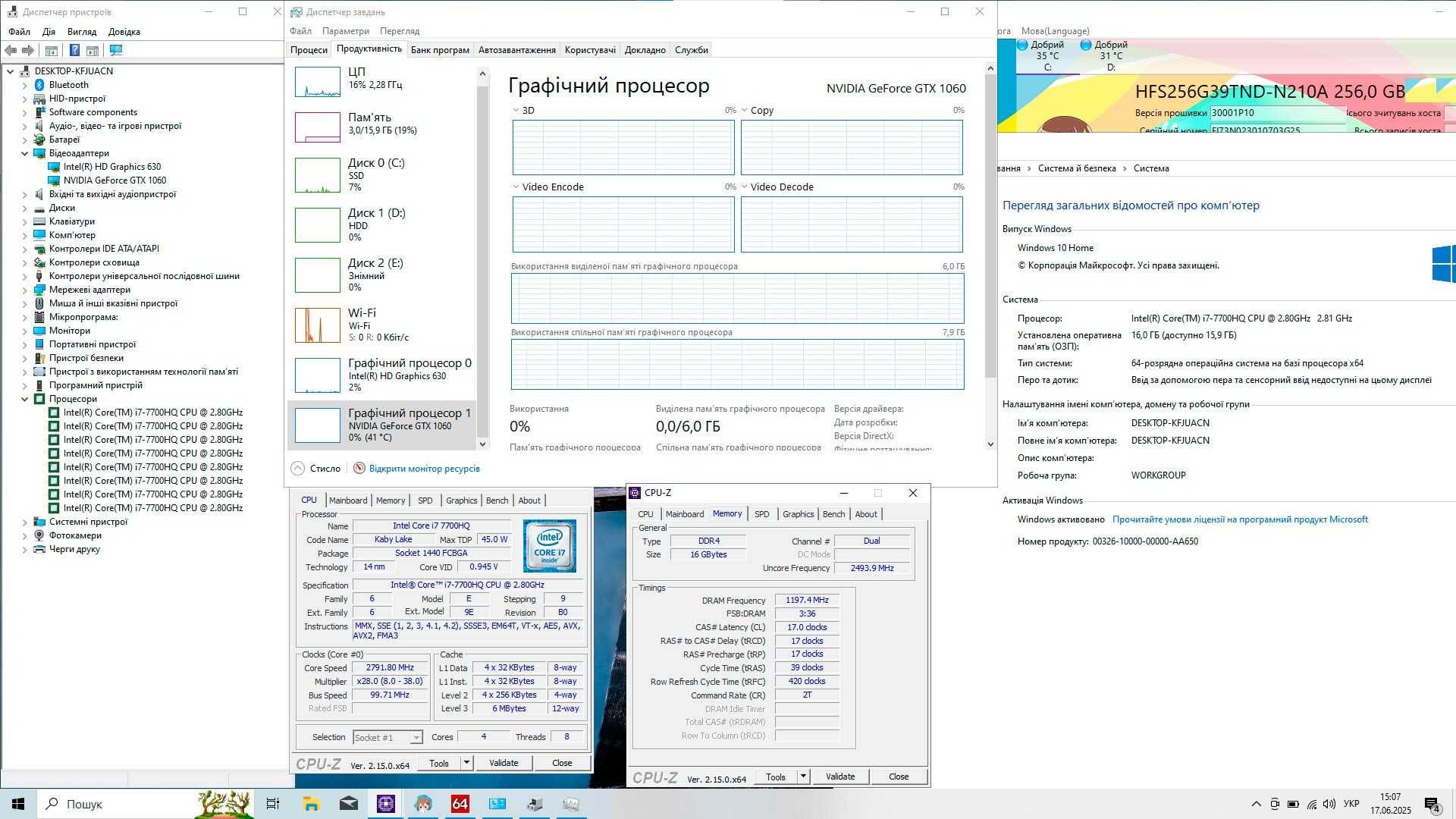Select the Bluetooth device category
The width and height of the screenshot is (1456, 819).
click(68, 85)
